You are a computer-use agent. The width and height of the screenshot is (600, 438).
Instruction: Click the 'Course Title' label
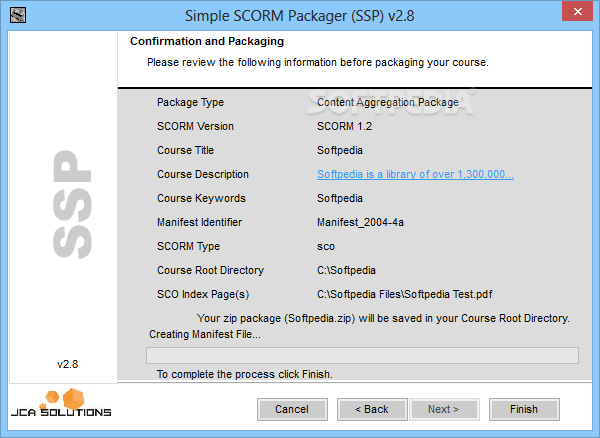point(185,150)
